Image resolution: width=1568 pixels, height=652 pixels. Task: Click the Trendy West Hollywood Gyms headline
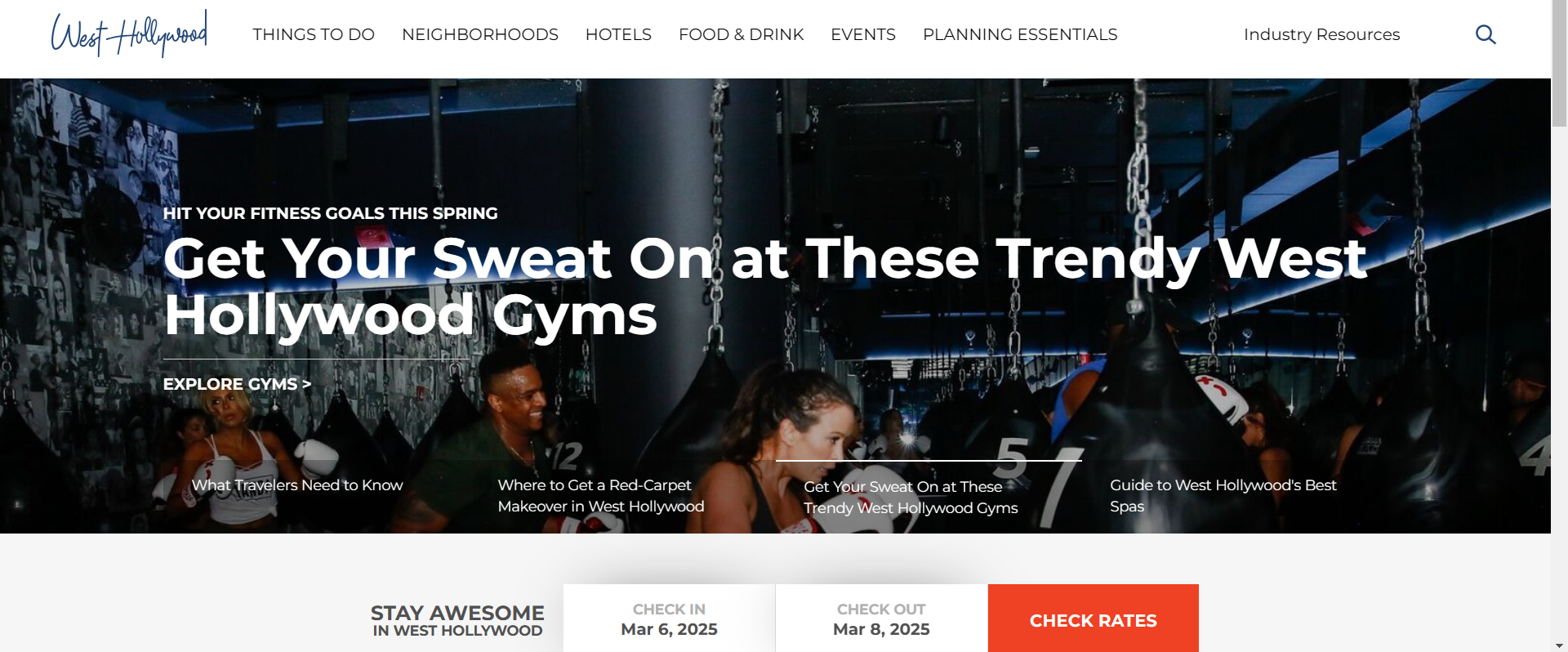click(765, 287)
